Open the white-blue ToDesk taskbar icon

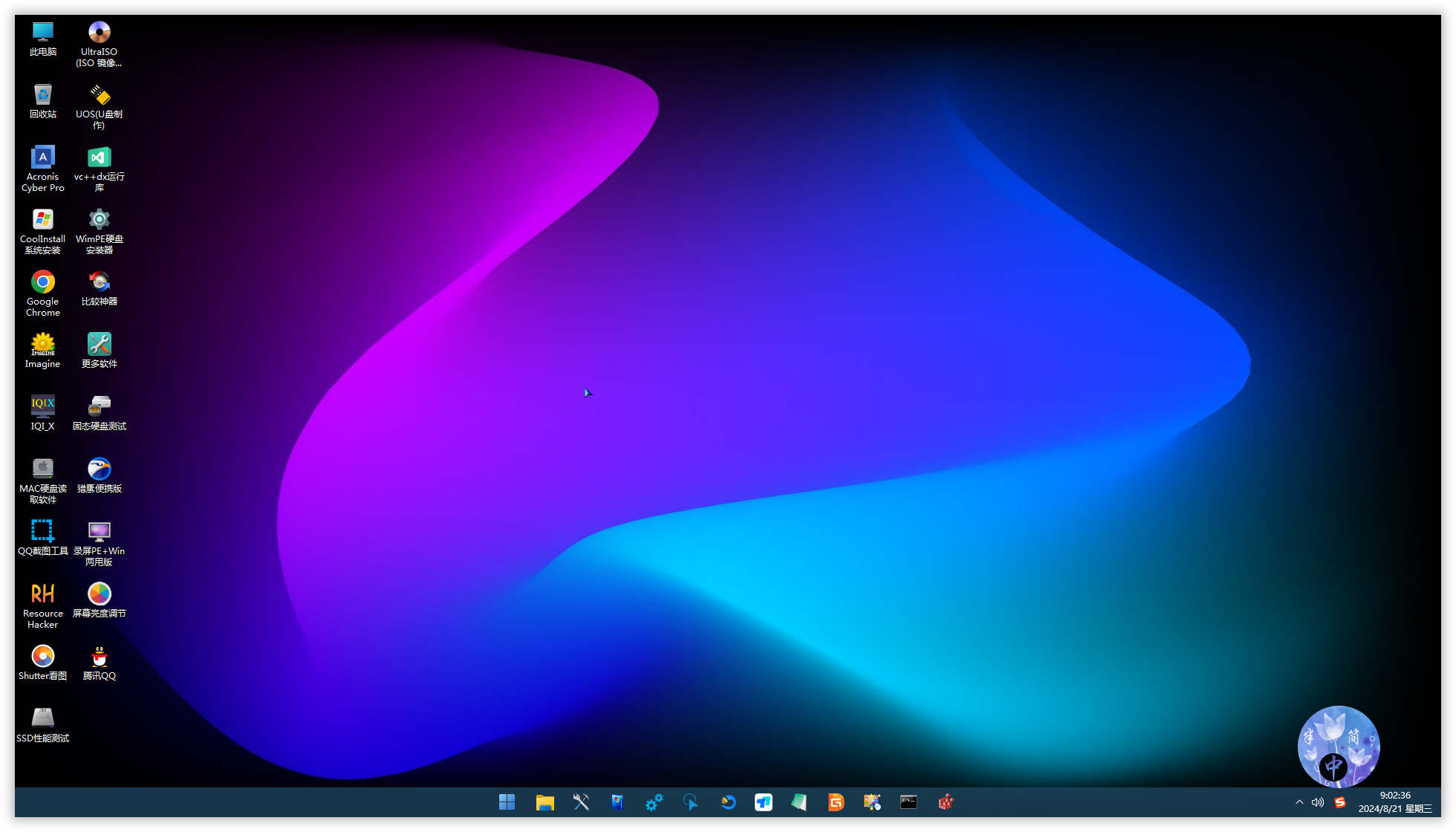[764, 802]
